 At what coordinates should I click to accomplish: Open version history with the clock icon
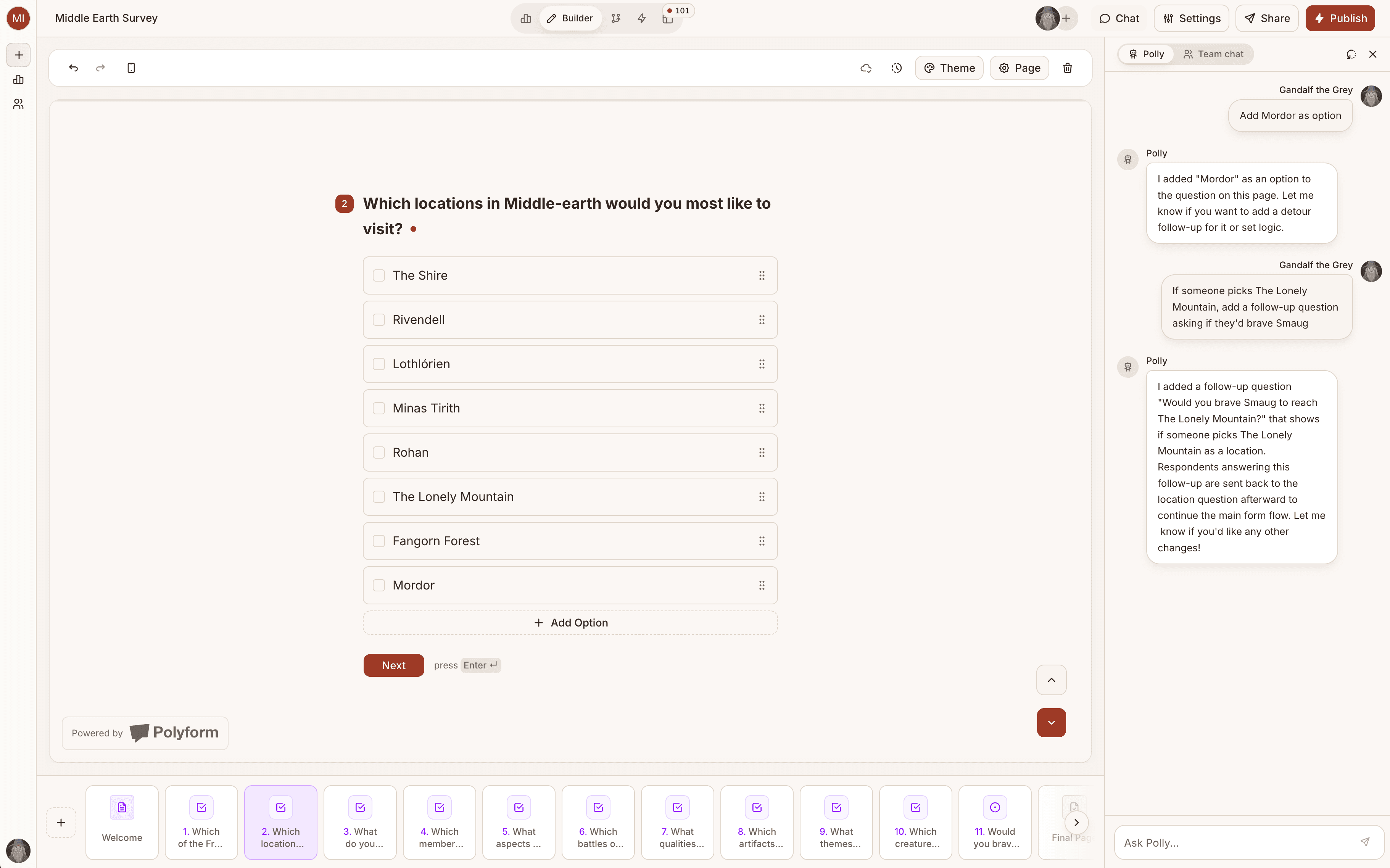(896, 68)
